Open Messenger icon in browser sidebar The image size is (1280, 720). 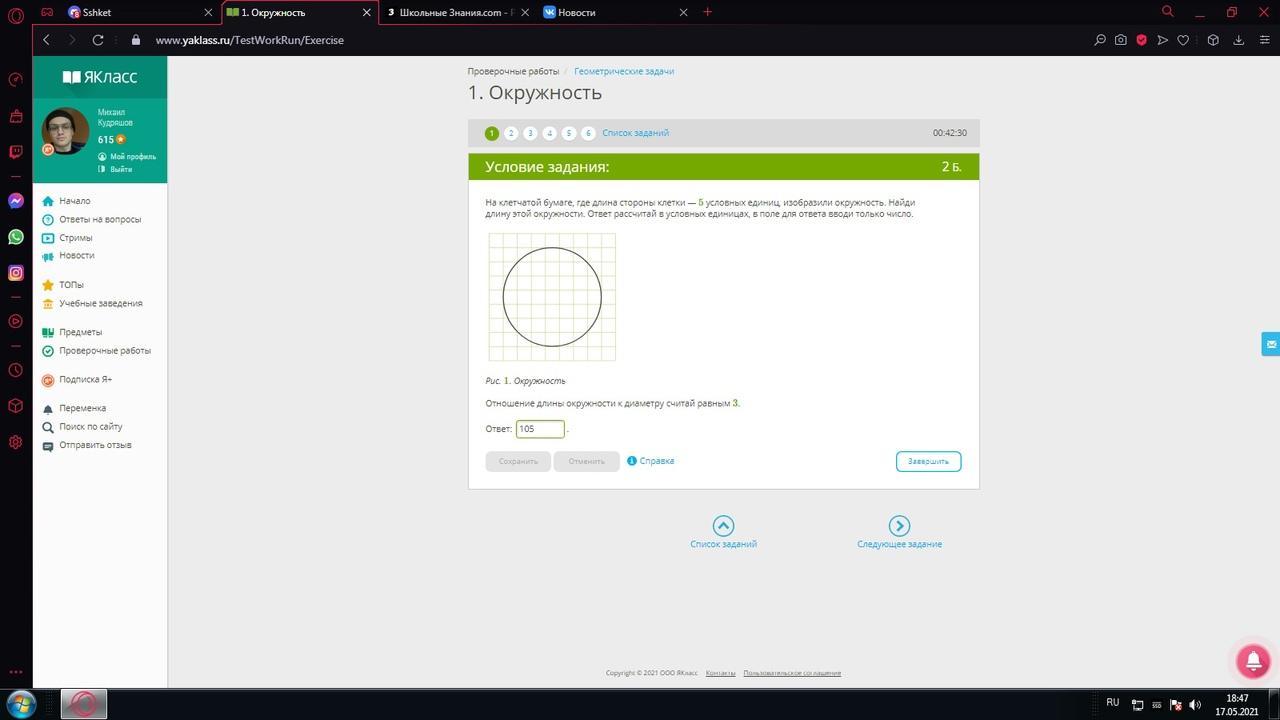[16, 201]
